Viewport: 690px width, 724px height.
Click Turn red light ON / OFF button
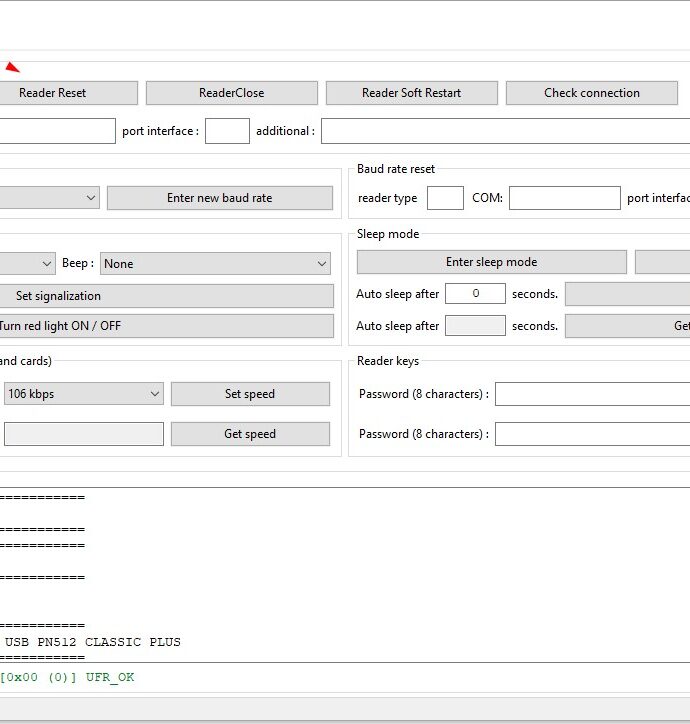click(x=166, y=326)
